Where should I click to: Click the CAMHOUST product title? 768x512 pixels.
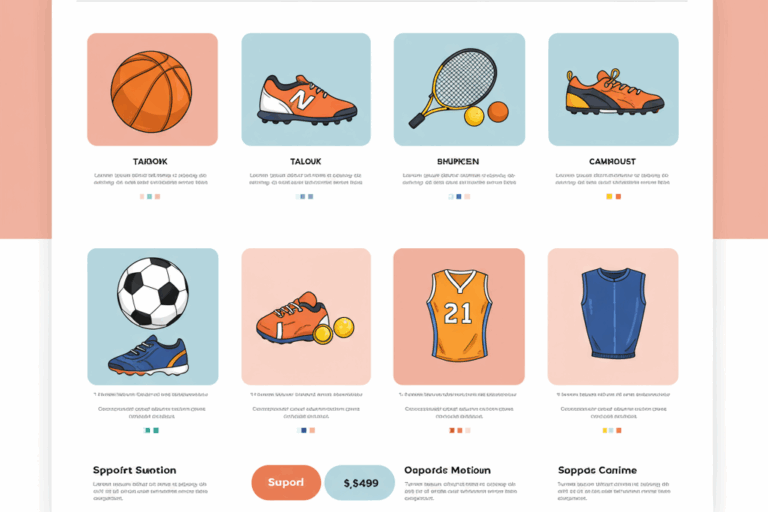(612, 161)
